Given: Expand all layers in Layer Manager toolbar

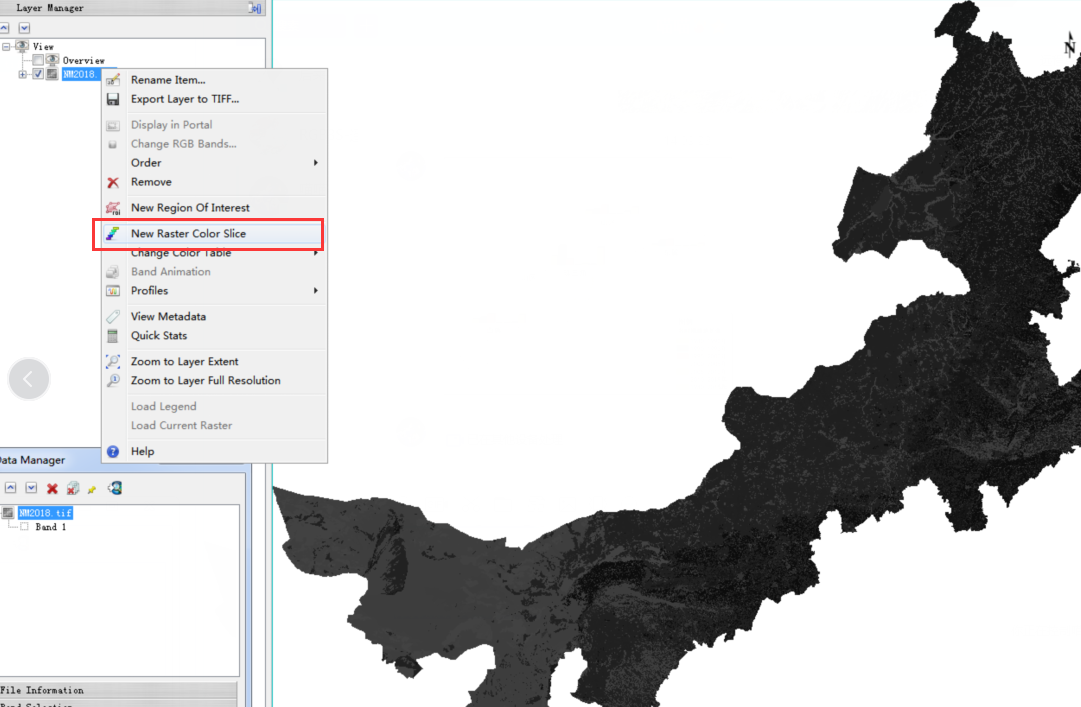Looking at the screenshot, I should [24, 28].
